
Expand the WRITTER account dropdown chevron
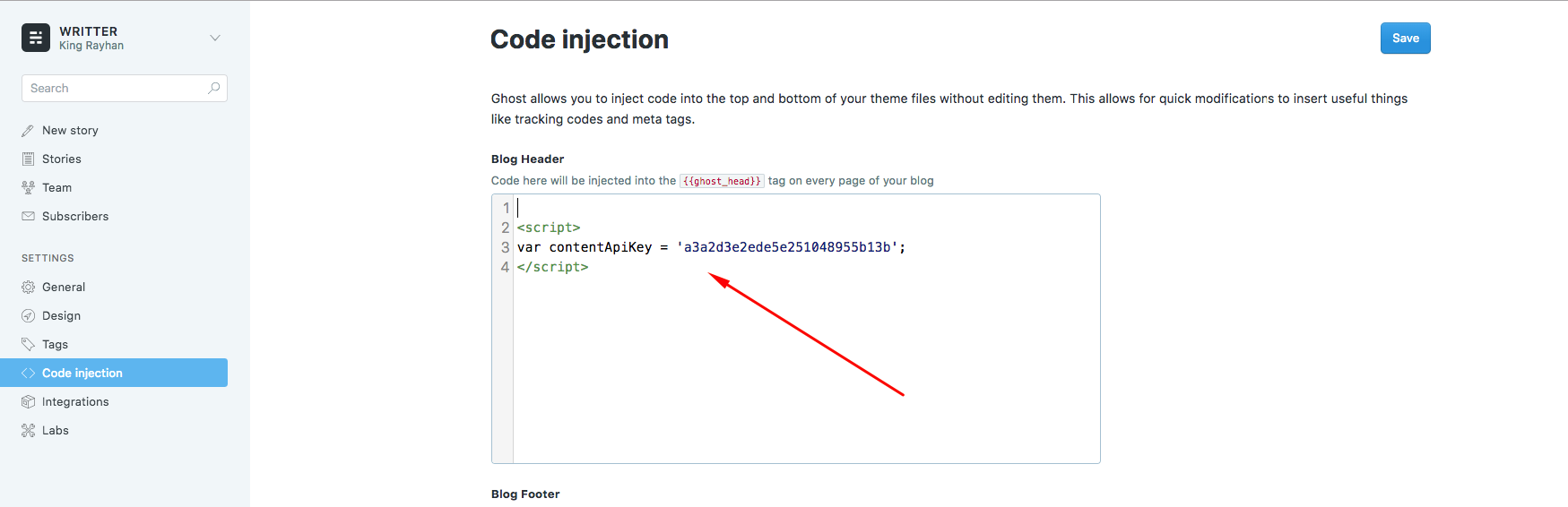tap(215, 38)
